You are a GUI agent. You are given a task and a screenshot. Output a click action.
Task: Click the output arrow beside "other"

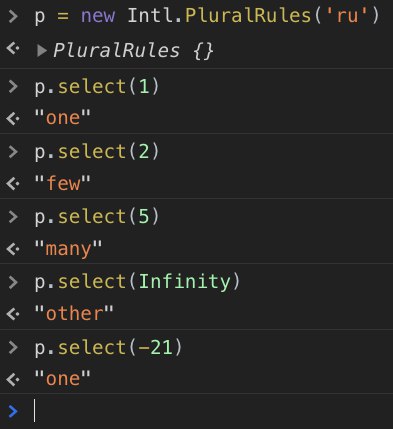click(x=13, y=314)
